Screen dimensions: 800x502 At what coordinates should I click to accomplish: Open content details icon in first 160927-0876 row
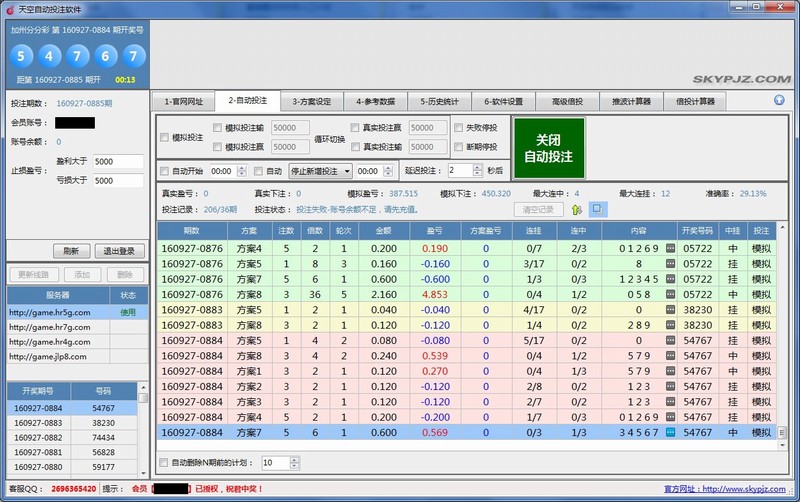pyautogui.click(x=671, y=247)
